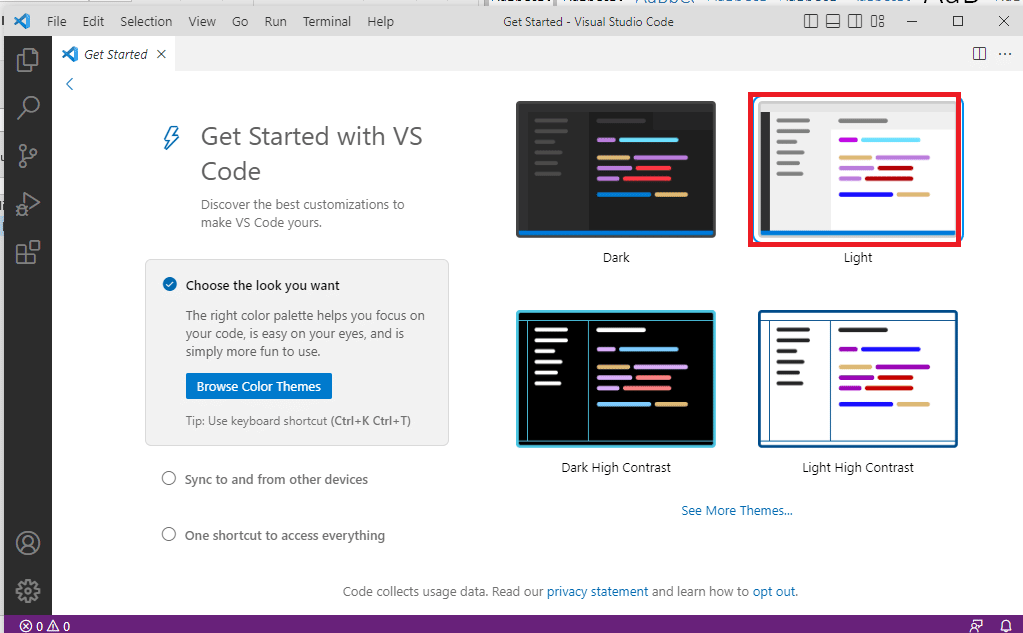This screenshot has height=633, width=1023.
Task: Toggle panel layout icon in title bar
Action: pyautogui.click(x=833, y=22)
